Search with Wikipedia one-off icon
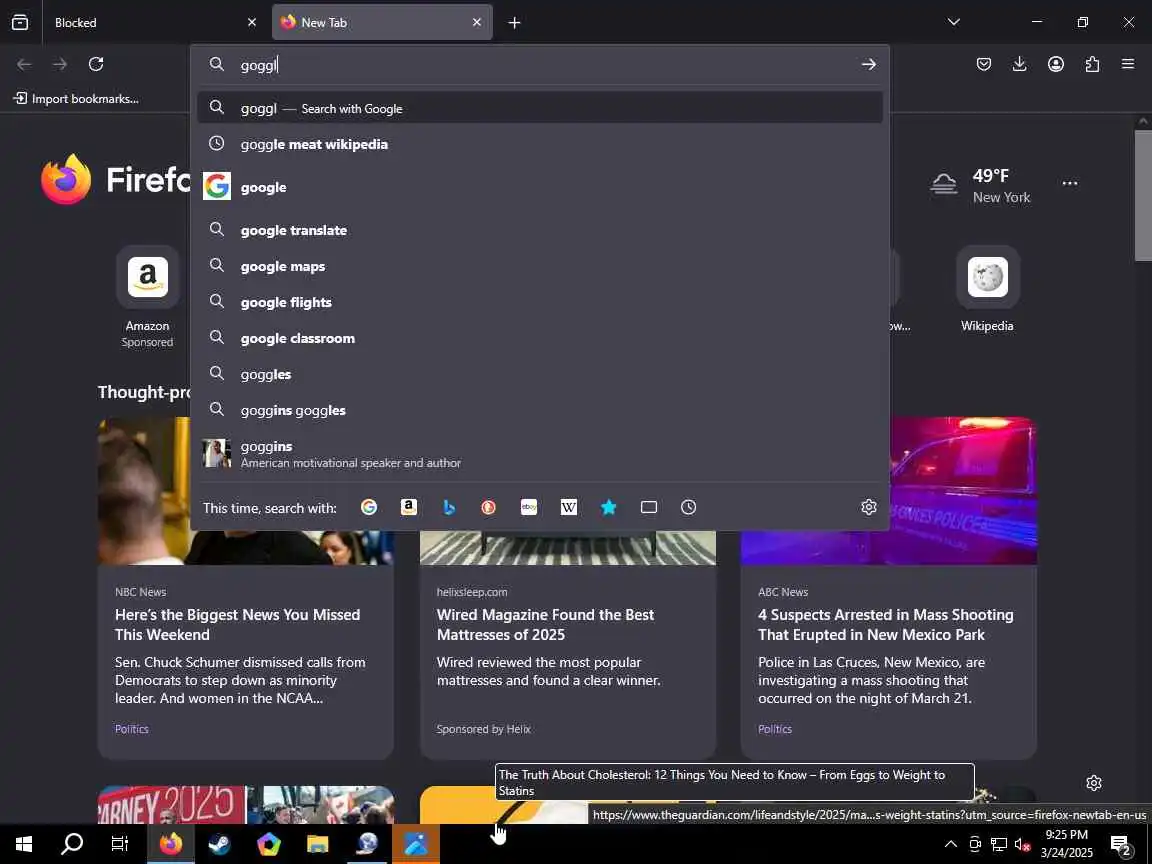The height and width of the screenshot is (864, 1152). (x=569, y=507)
